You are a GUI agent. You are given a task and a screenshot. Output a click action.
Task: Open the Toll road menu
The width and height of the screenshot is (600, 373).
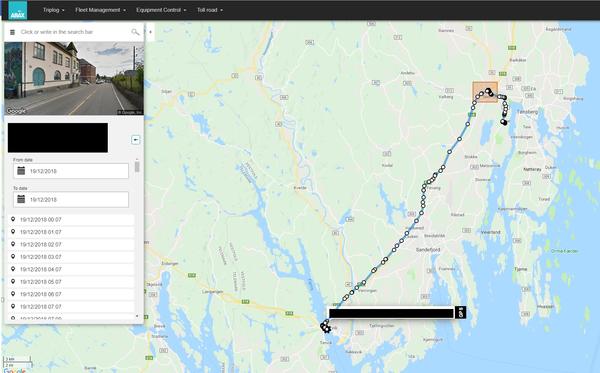coord(210,10)
